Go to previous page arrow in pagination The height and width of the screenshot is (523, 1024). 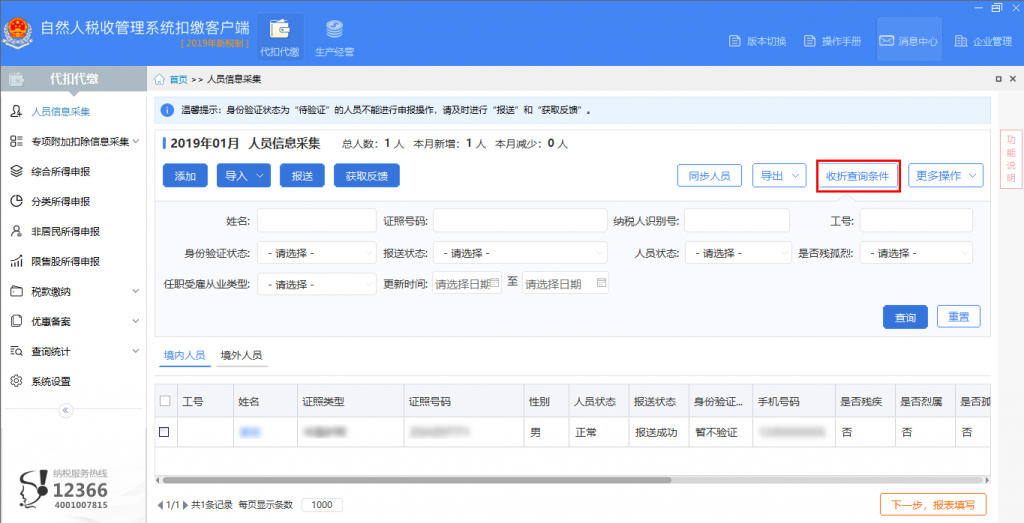[x=161, y=505]
